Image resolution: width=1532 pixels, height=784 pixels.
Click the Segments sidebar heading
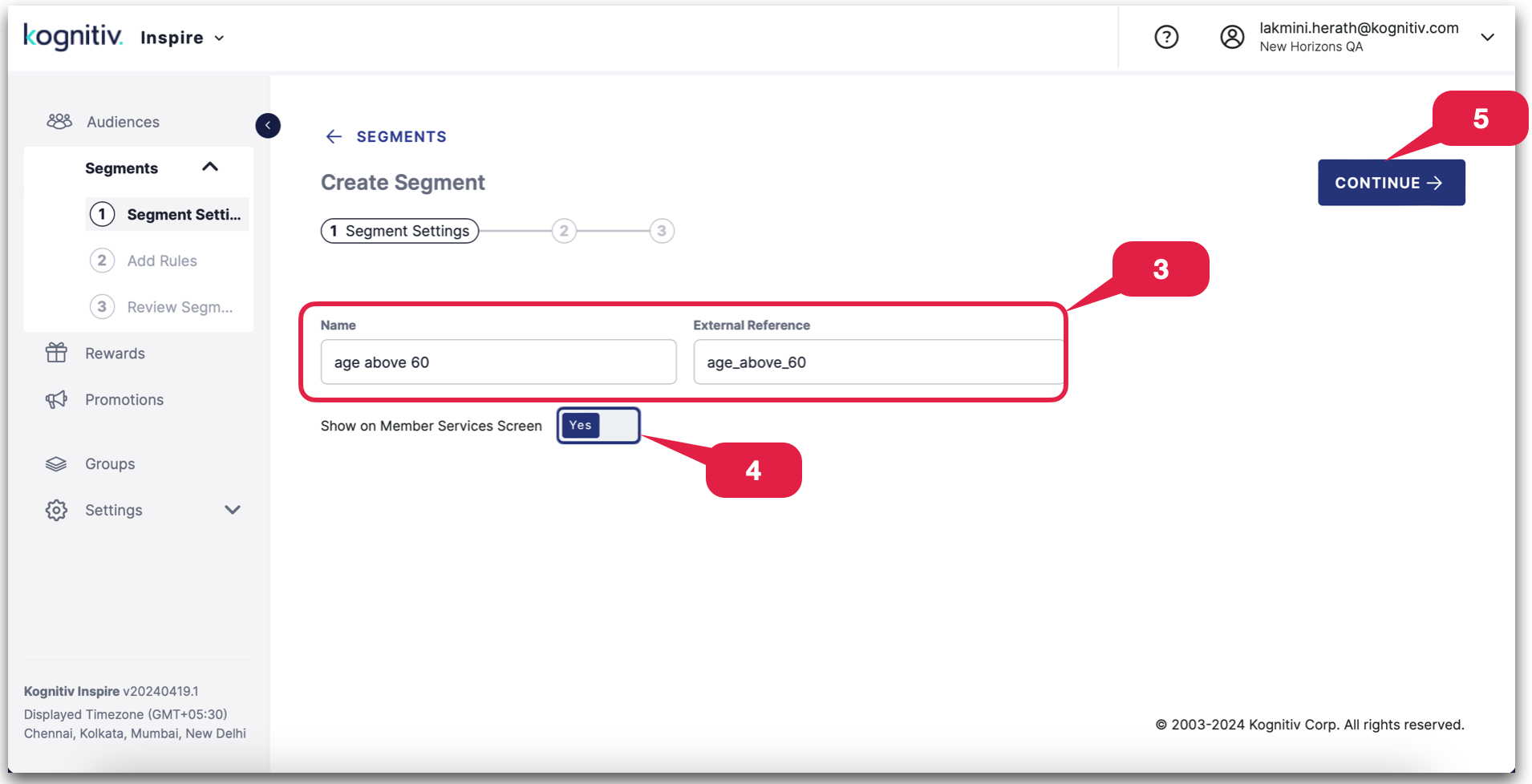pos(121,168)
